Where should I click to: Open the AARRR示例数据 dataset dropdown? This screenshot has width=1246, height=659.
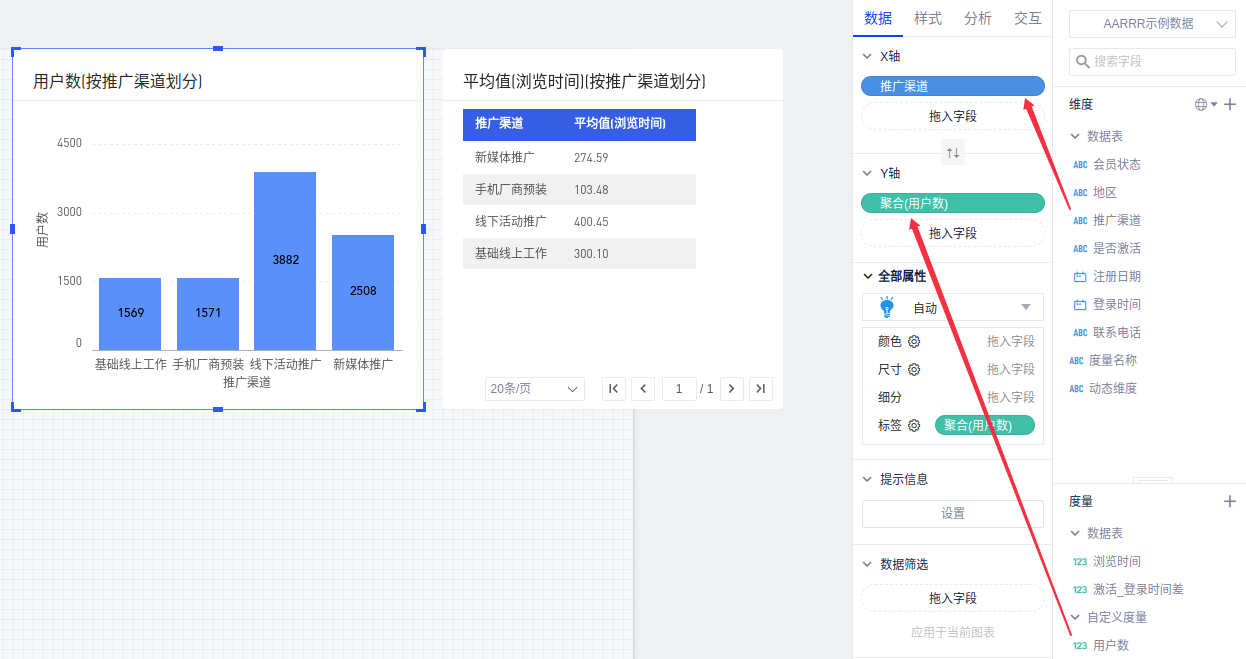[x=1152, y=24]
